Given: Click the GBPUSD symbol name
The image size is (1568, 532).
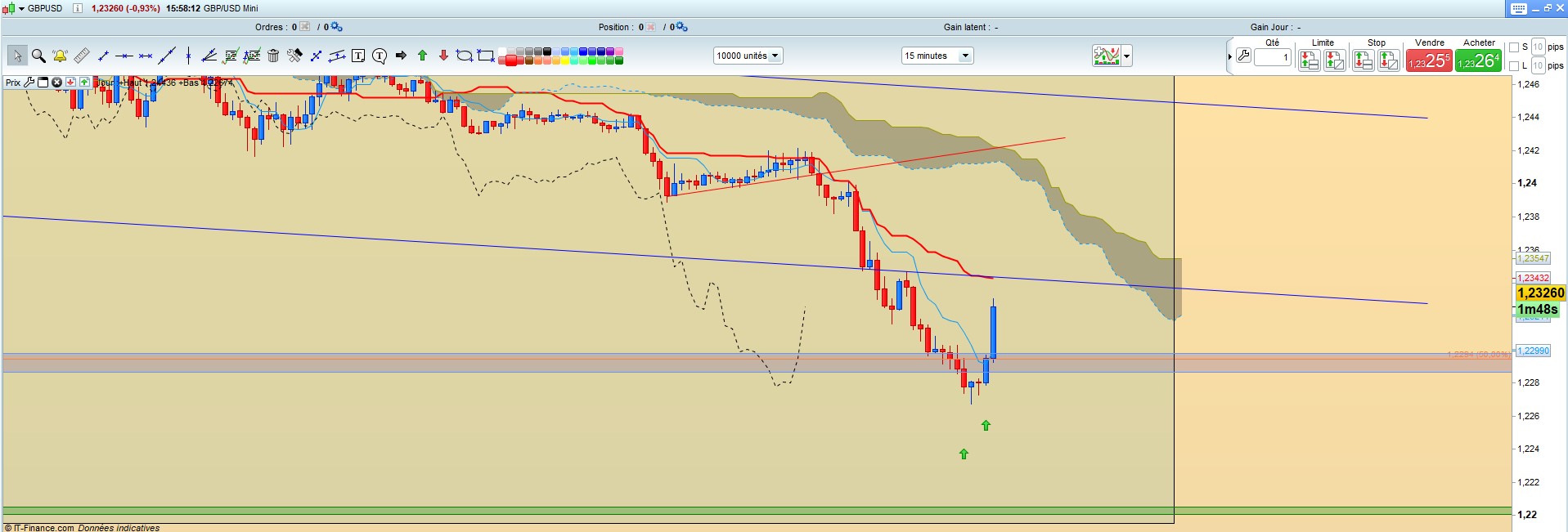Looking at the screenshot, I should [x=45, y=8].
